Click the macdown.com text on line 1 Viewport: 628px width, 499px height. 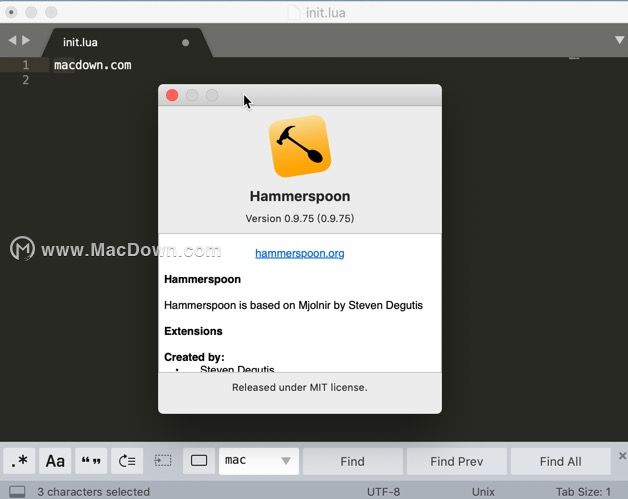click(93, 65)
